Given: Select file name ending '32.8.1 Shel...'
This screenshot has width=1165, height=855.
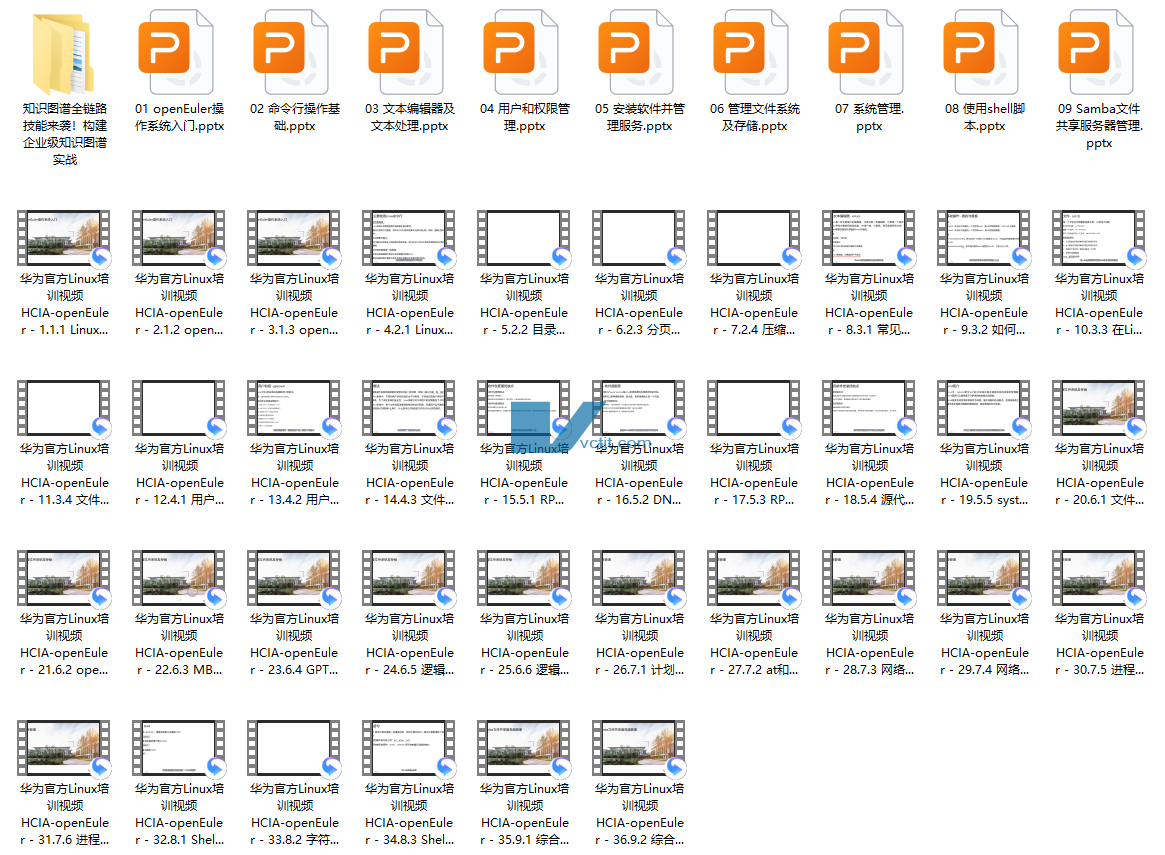Looking at the screenshot, I should [178, 814].
